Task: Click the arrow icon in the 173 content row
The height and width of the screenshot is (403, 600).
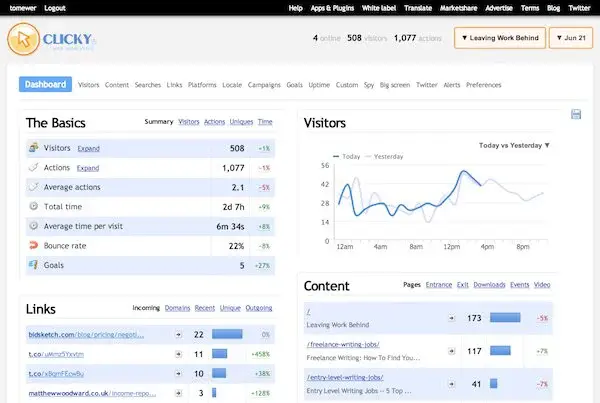Action: click(452, 318)
